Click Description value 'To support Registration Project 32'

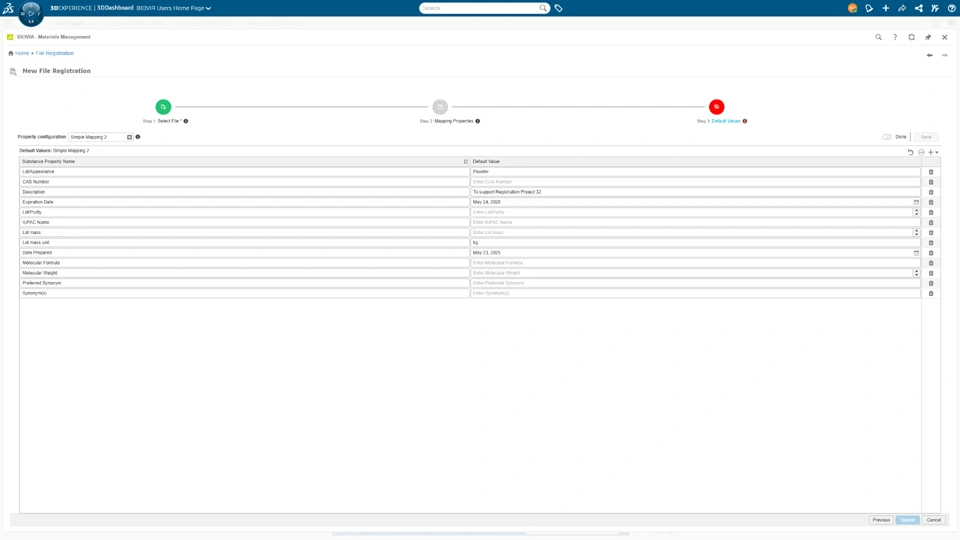507,192
